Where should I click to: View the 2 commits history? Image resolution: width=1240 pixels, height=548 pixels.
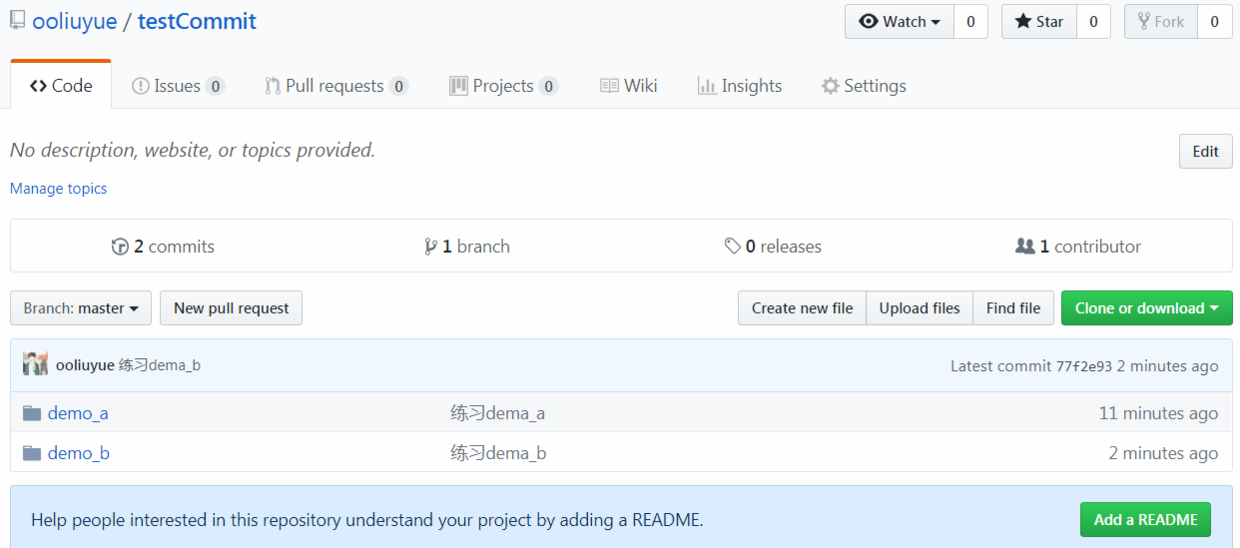pyautogui.click(x=163, y=246)
